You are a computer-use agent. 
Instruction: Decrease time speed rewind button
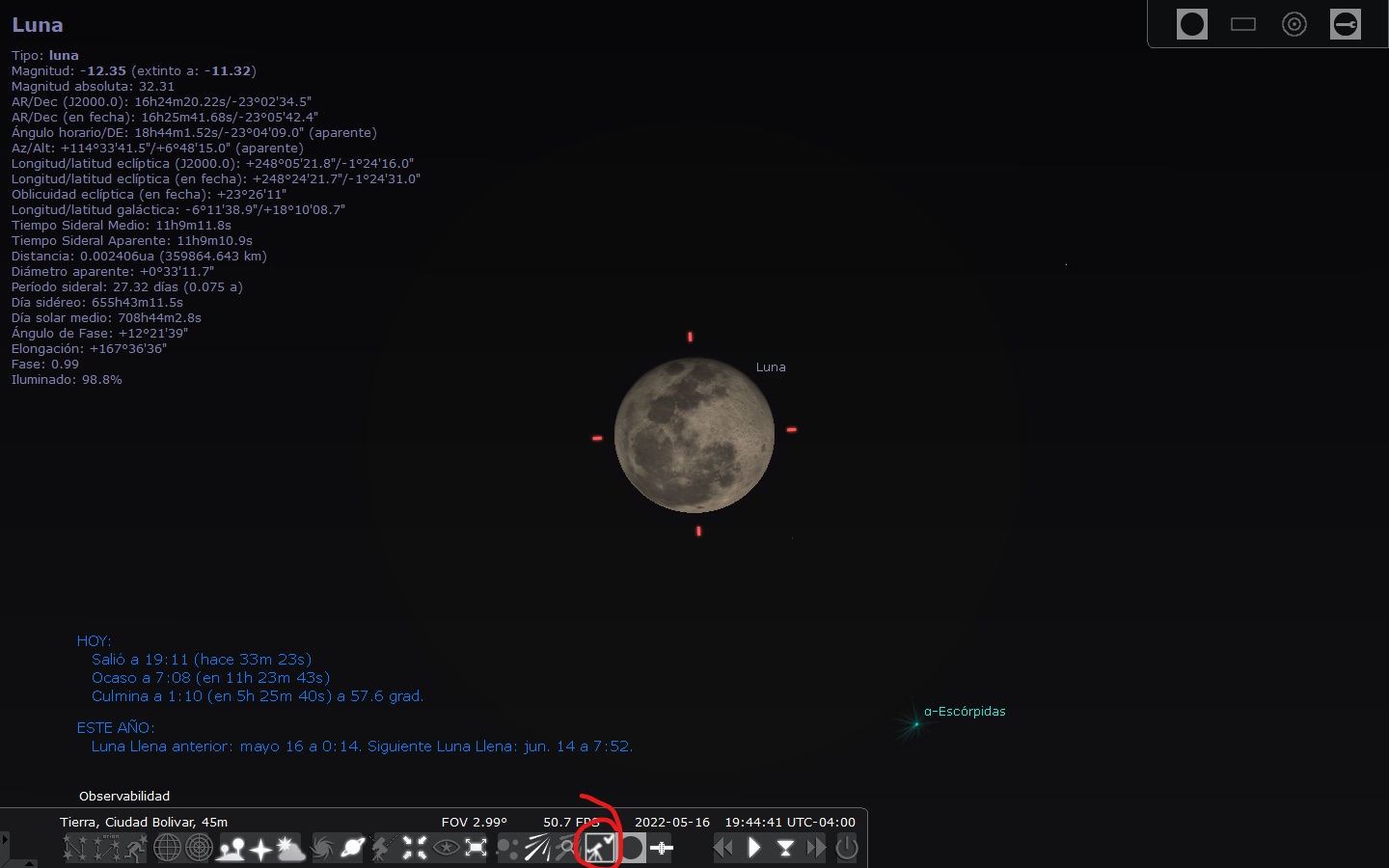(x=723, y=848)
